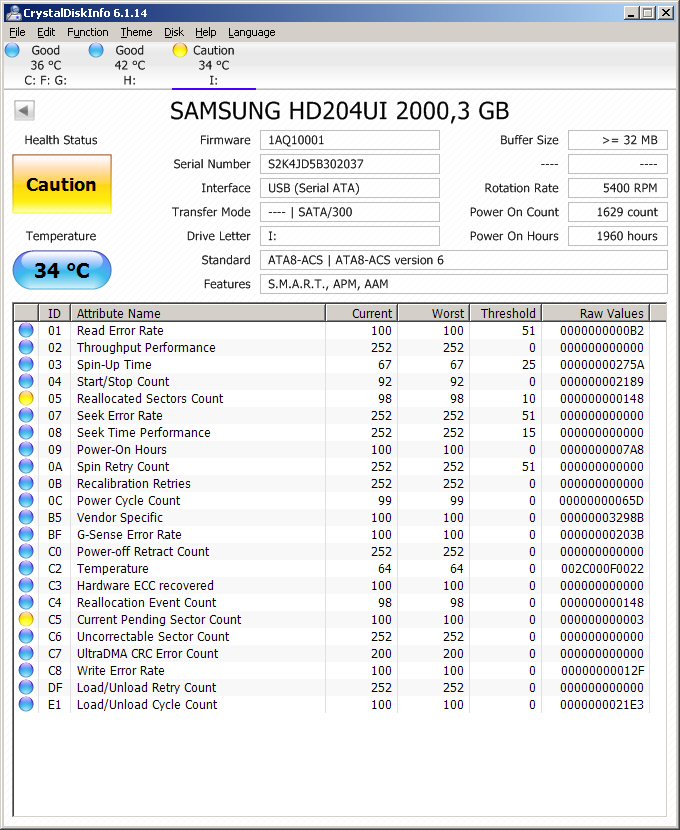Click the status orb for Temperature attribute C2
Screen dimensions: 680x830
pyautogui.click(x=26, y=568)
